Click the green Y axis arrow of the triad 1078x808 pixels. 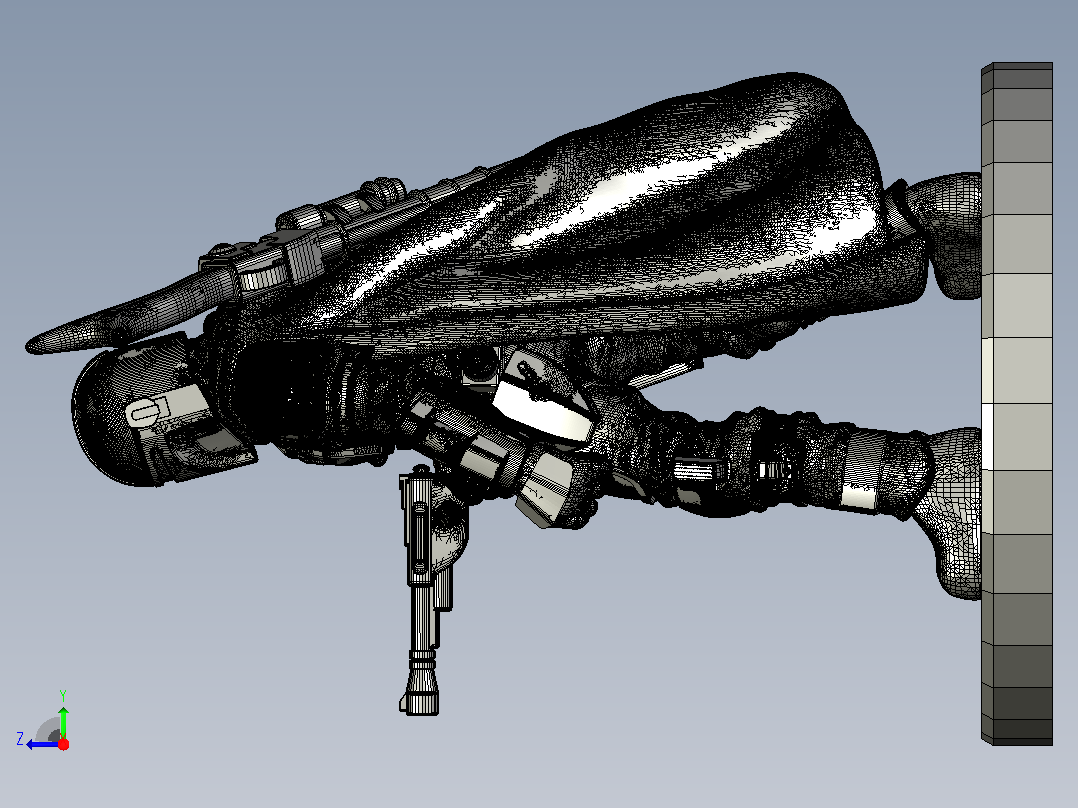coord(63,722)
